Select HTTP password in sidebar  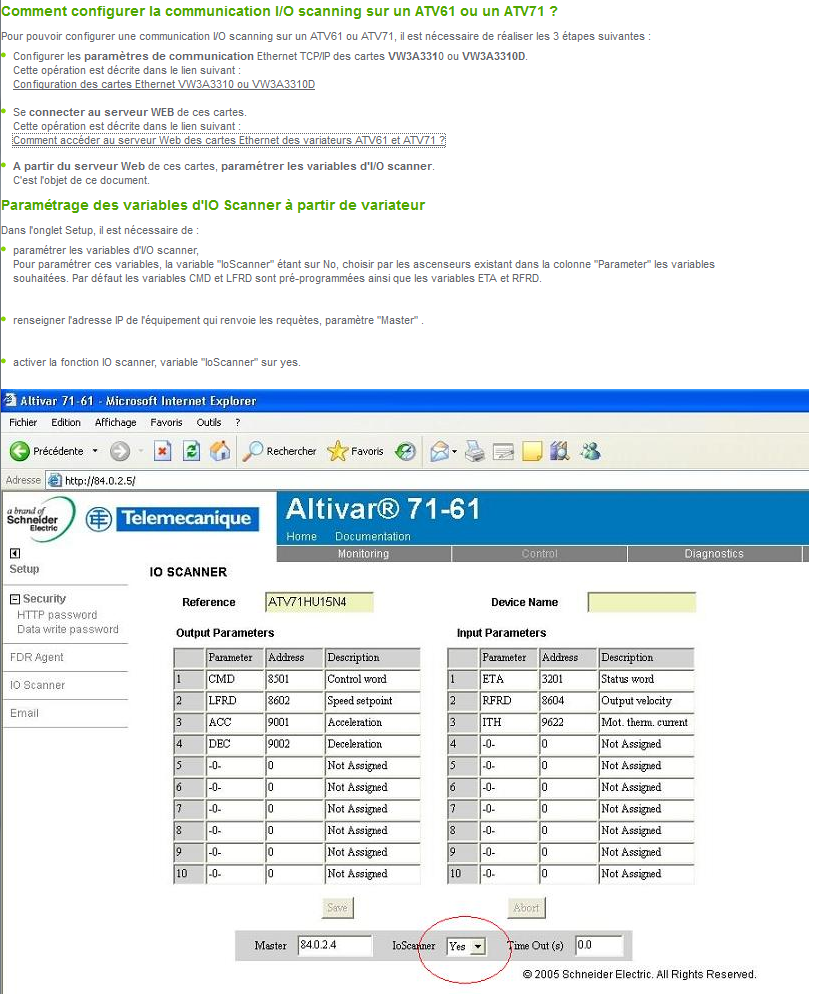point(57,615)
